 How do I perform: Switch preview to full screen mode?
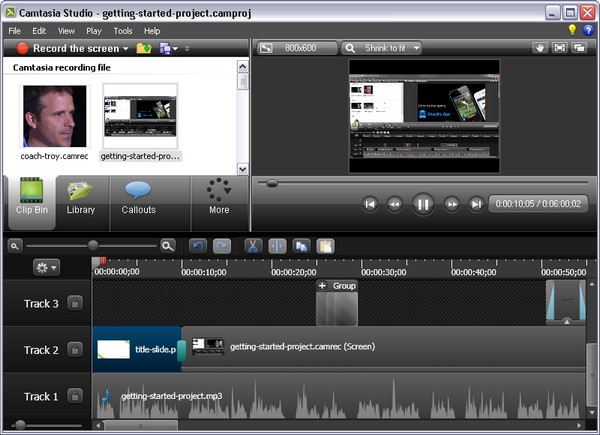(x=560, y=48)
